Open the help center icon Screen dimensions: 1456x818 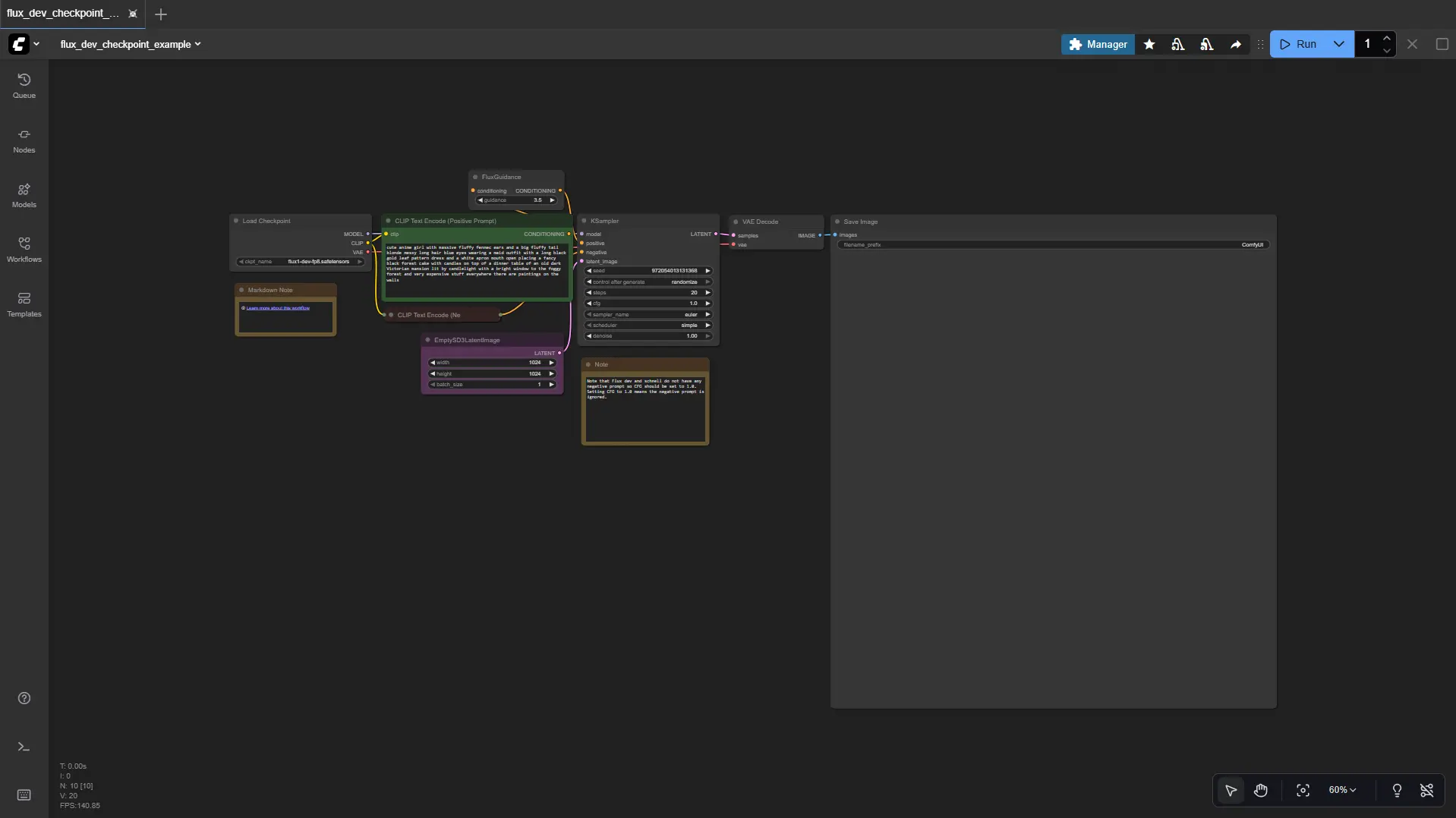24,698
